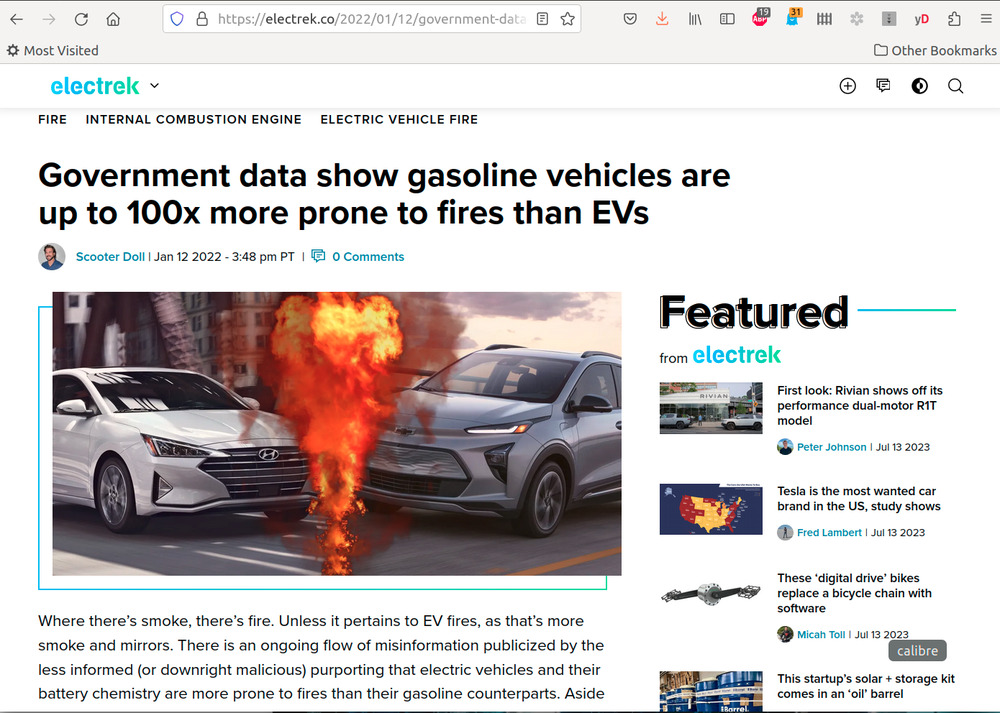Show the sidebar panel

point(727,19)
